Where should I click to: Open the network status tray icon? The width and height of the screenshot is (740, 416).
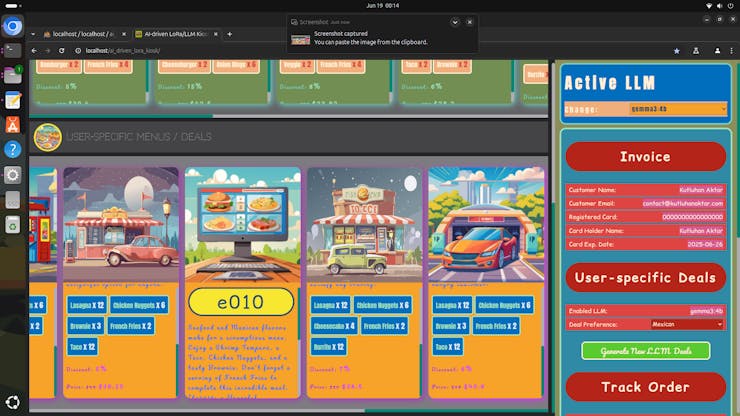point(709,6)
